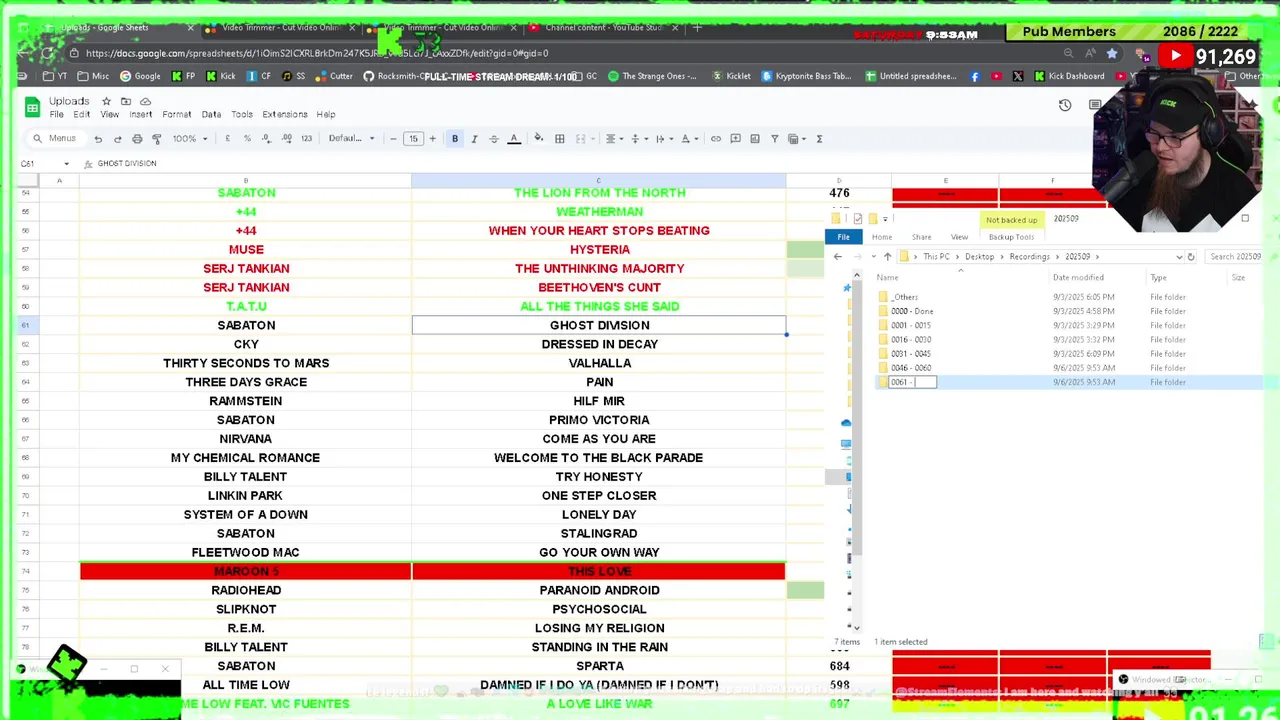Screen dimensions: 1280x720
Task: Open the Data menu in Sheets
Action: [211, 114]
